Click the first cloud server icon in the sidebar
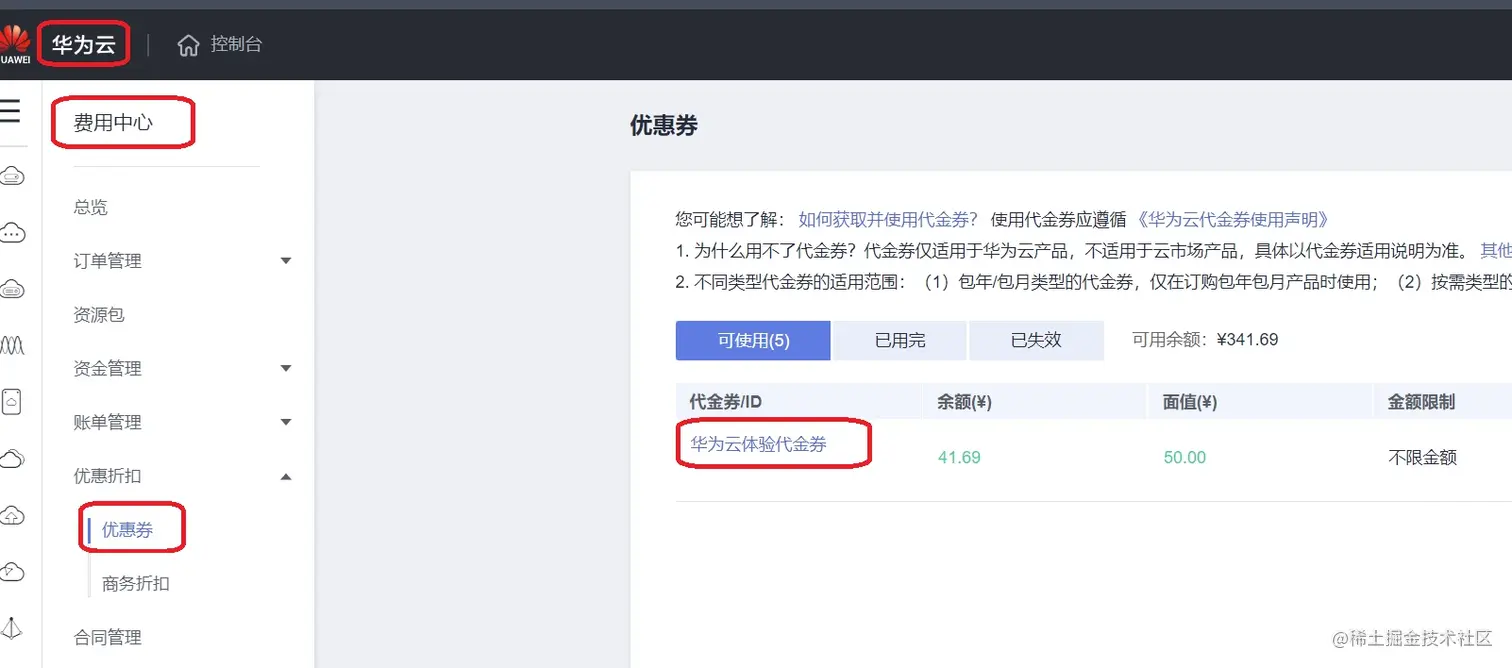Image resolution: width=1512 pixels, height=668 pixels. [x=12, y=177]
